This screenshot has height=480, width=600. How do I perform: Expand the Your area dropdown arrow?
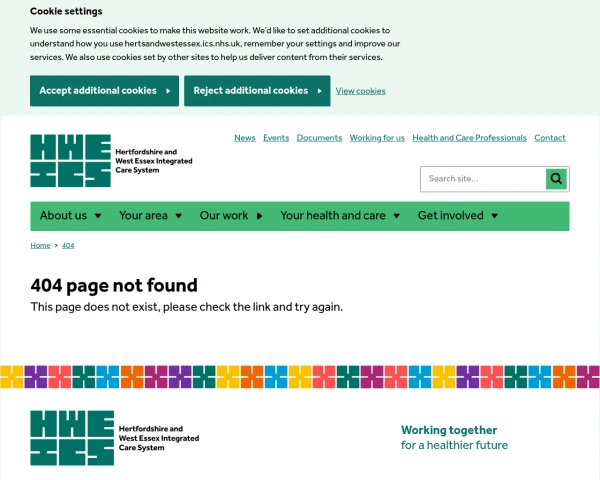point(178,216)
